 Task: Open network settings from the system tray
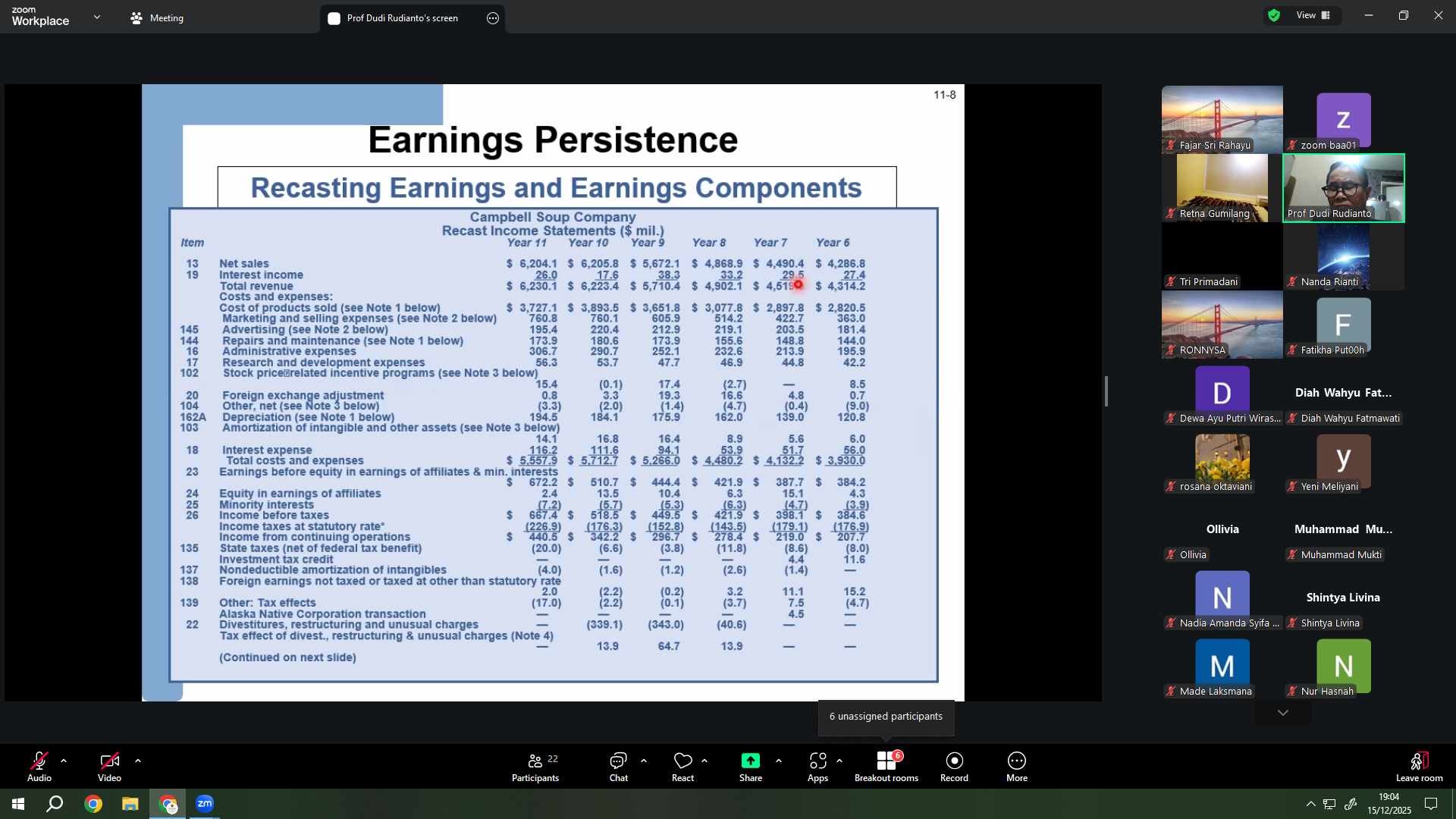point(1330,804)
